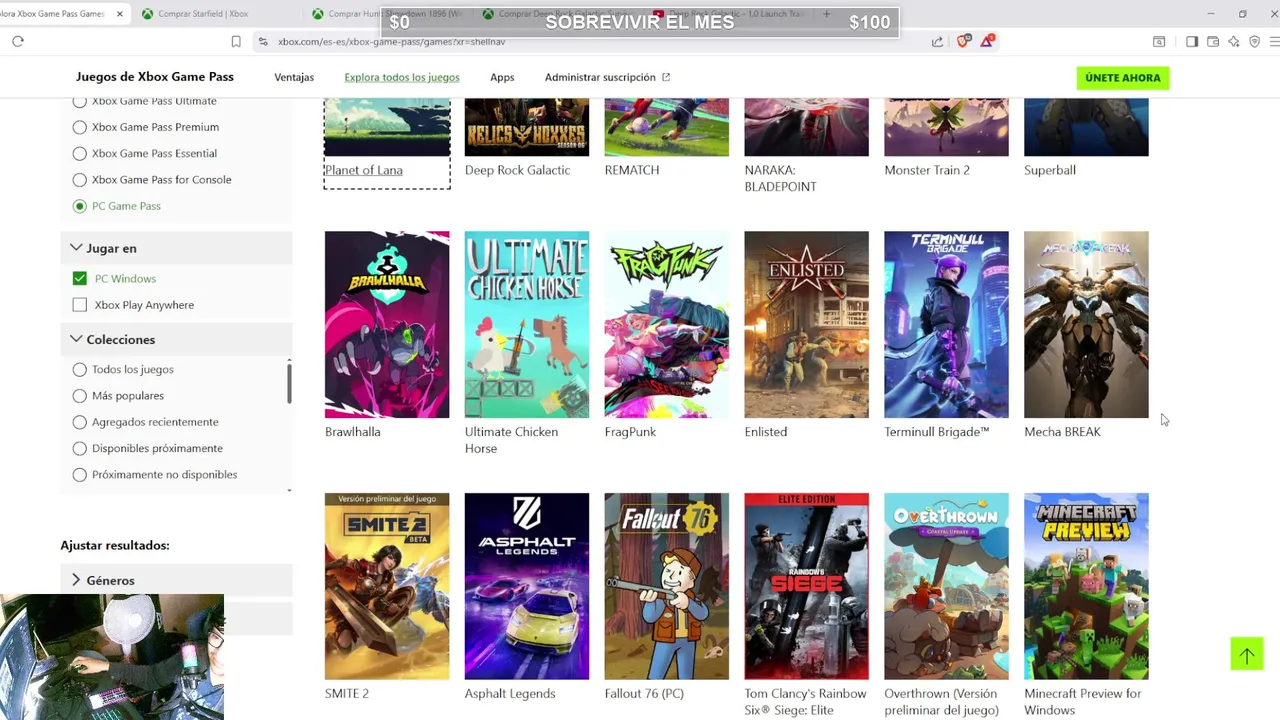Reload the page with the refresh icon
This screenshot has width=1280, height=720.
tap(17, 41)
